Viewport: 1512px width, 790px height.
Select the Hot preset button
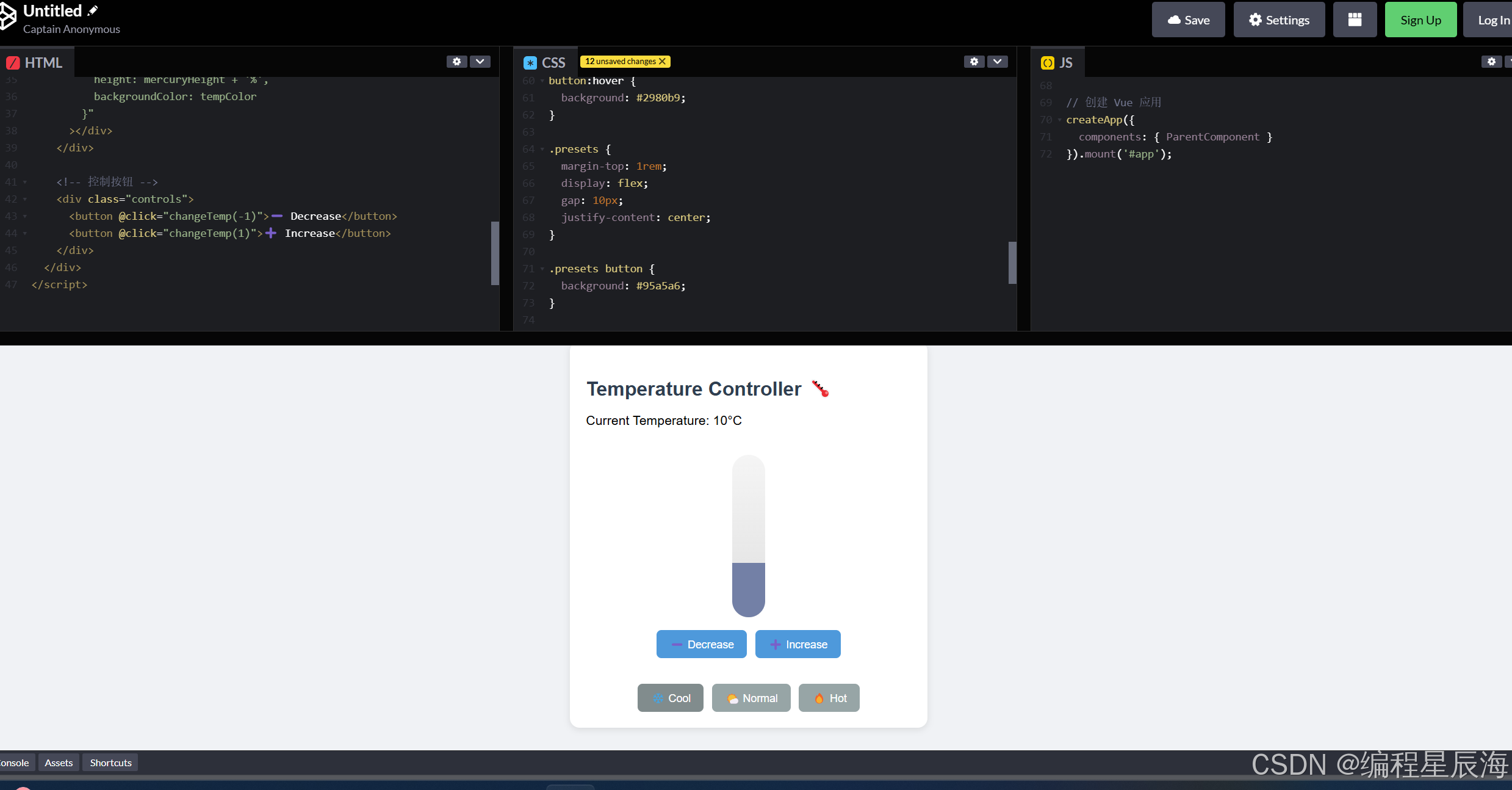(829, 698)
